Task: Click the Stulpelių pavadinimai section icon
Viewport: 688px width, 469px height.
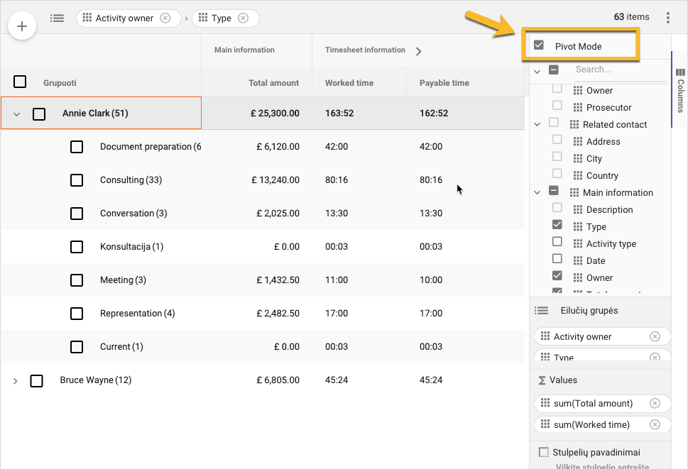Action: [544, 452]
